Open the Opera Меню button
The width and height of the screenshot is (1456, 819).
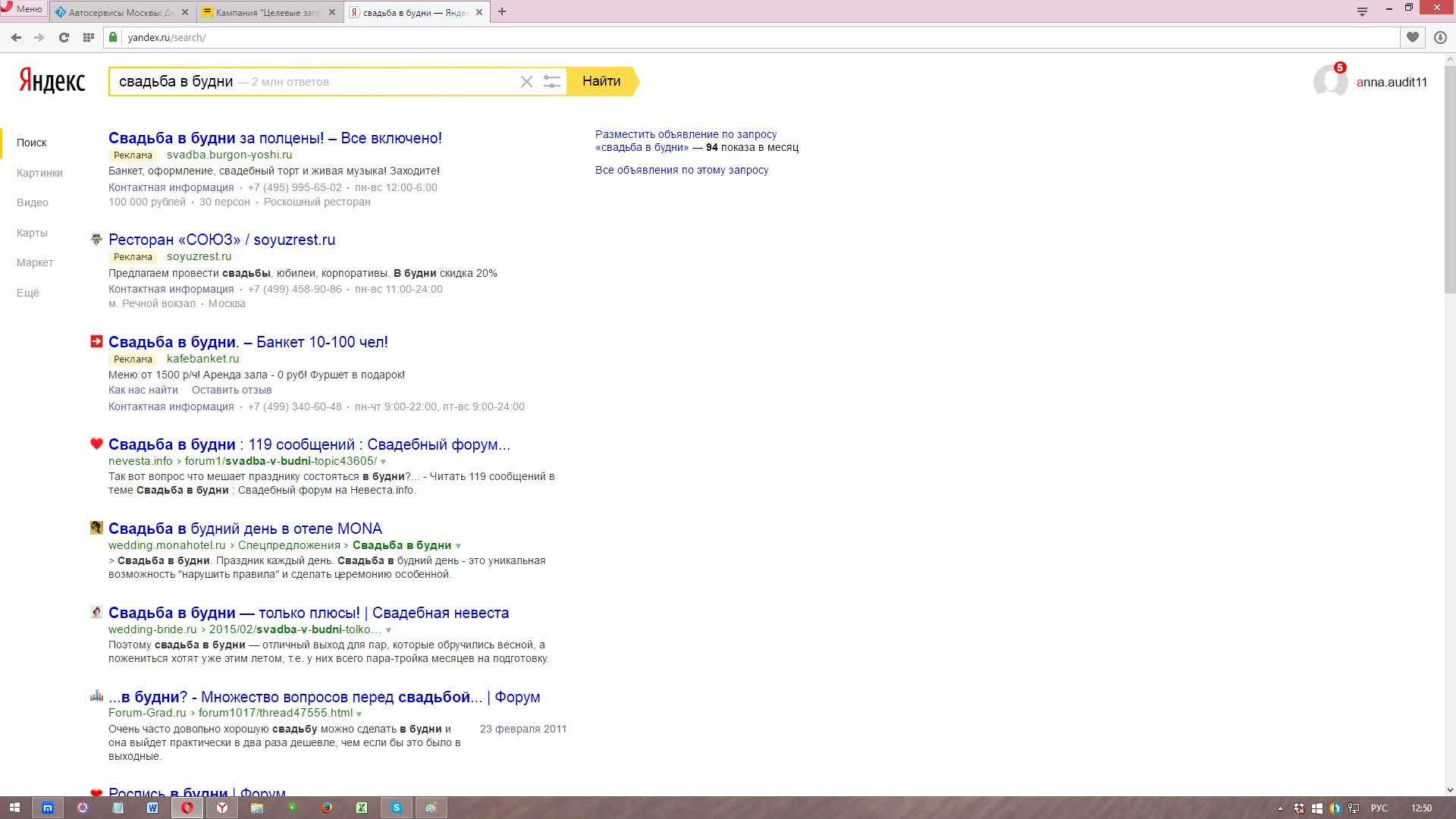23,9
